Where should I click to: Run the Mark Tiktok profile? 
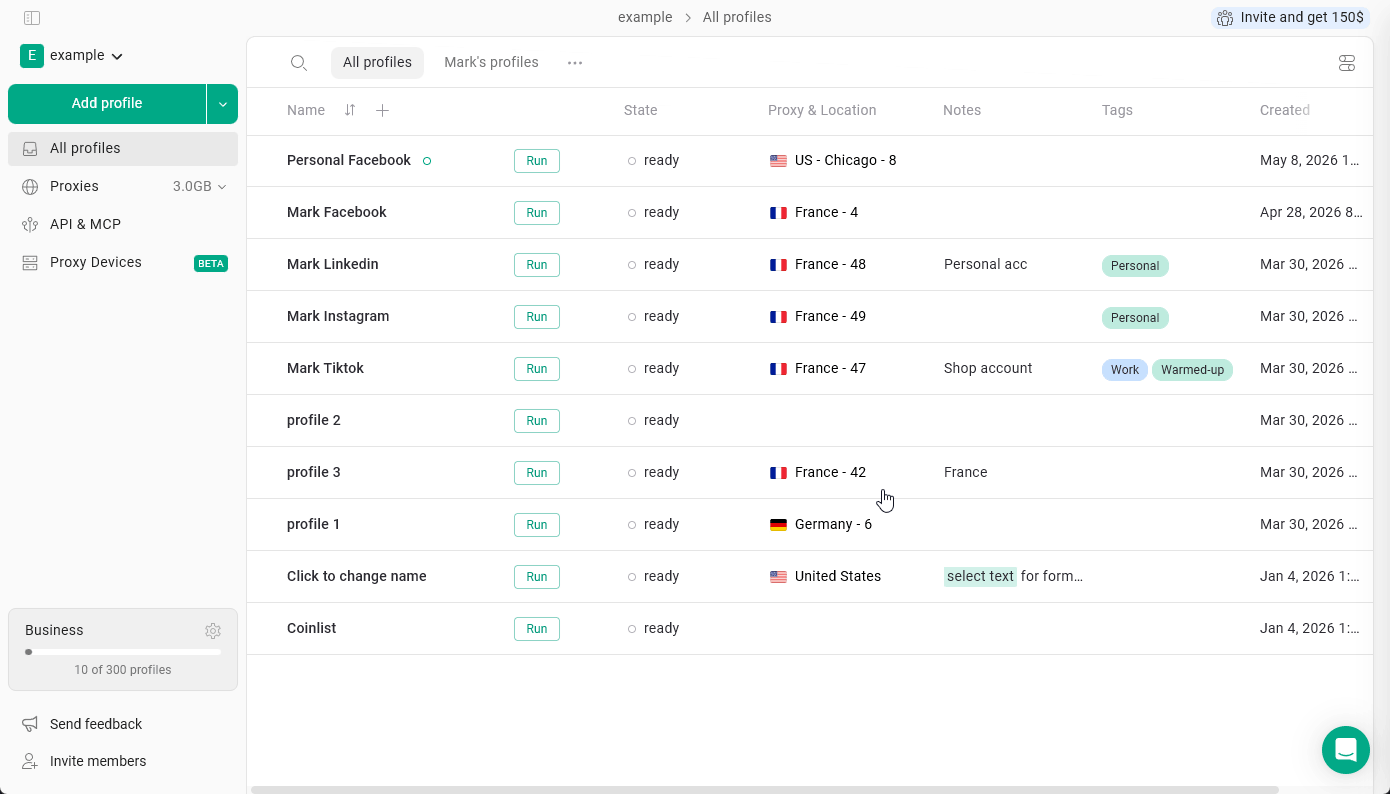coord(537,369)
